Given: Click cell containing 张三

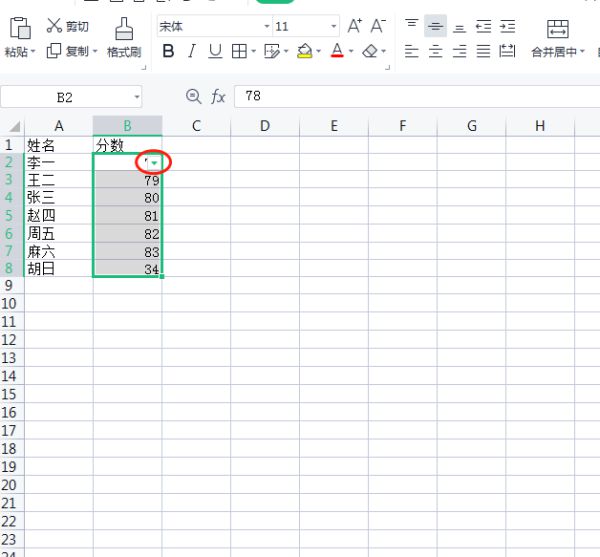Looking at the screenshot, I should click(x=59, y=198).
